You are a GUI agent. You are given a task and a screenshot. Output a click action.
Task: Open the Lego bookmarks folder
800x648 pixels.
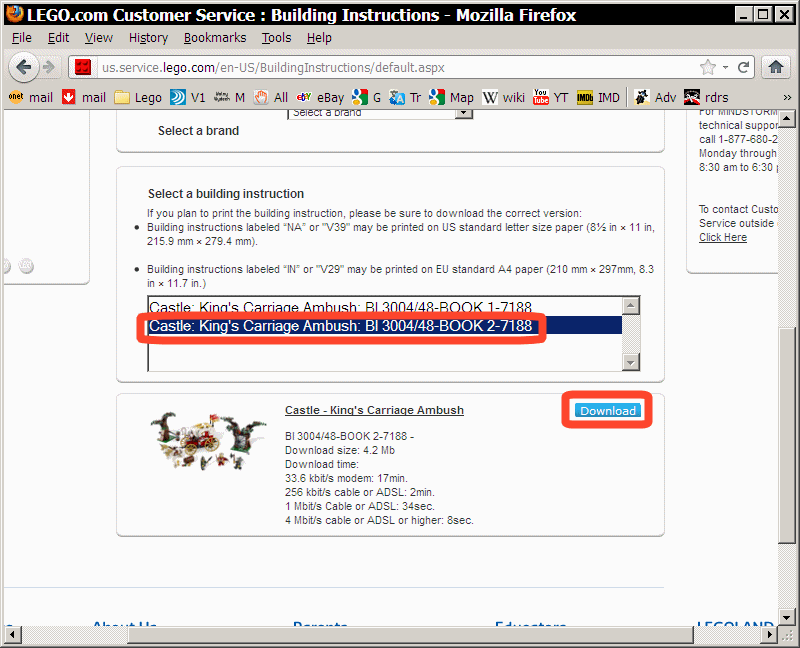138,97
